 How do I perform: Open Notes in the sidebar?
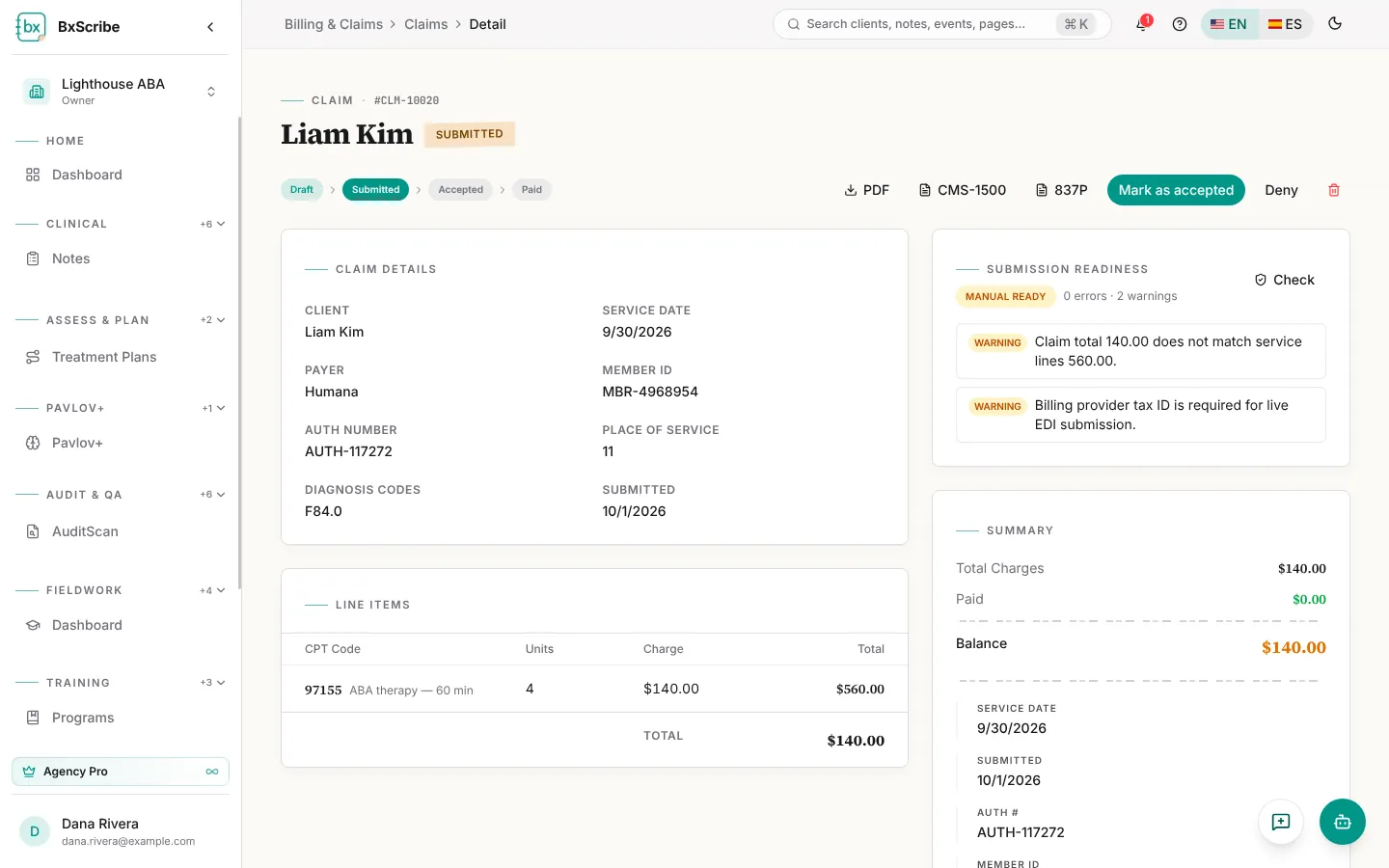[121, 258]
